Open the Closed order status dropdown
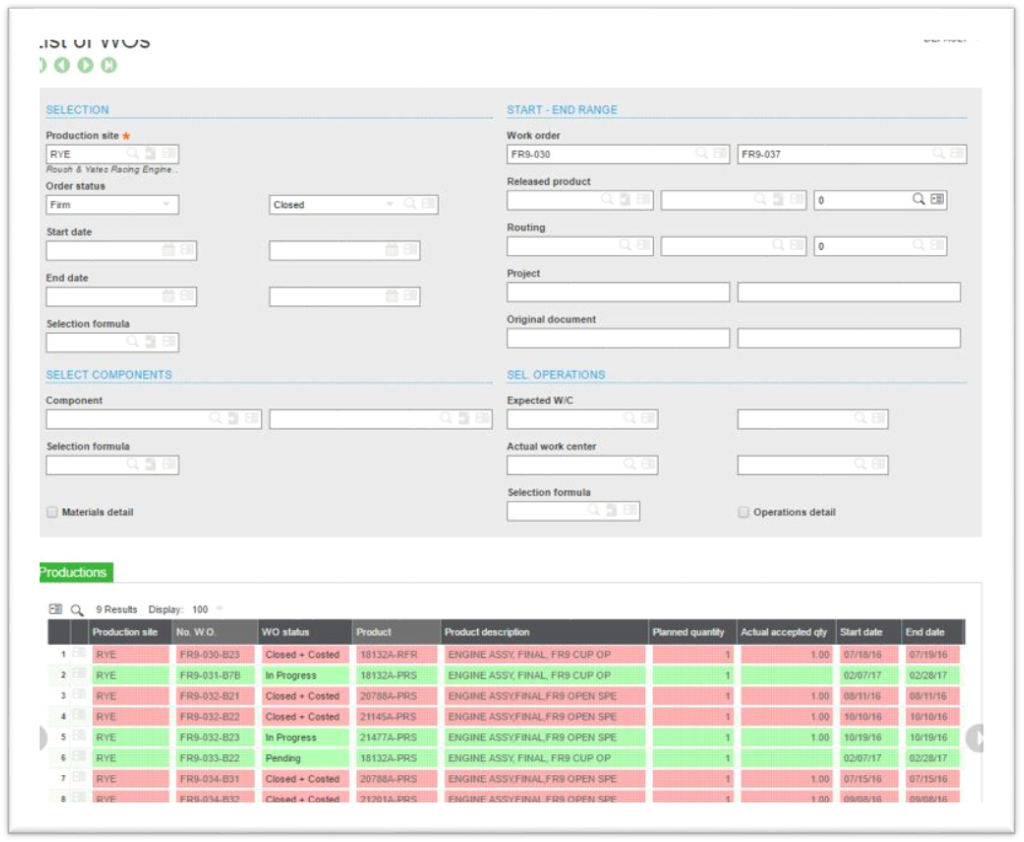Screen dimensions: 1024x842 tap(390, 204)
